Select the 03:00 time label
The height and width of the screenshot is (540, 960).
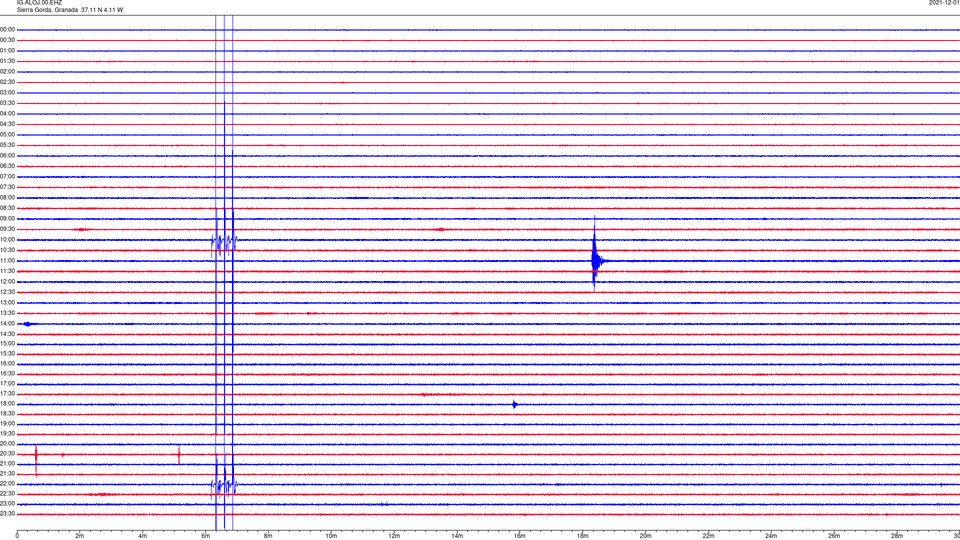[x=7, y=92]
